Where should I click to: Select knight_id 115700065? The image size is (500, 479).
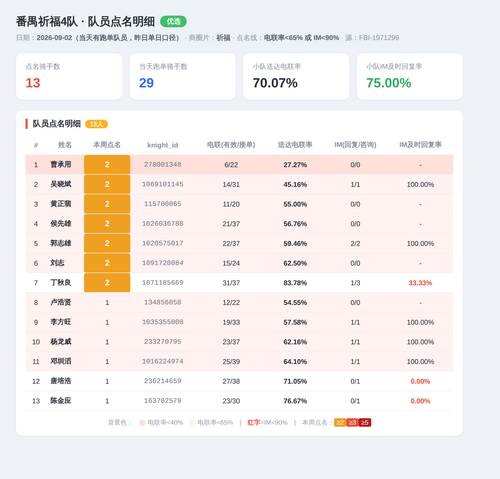point(163,204)
